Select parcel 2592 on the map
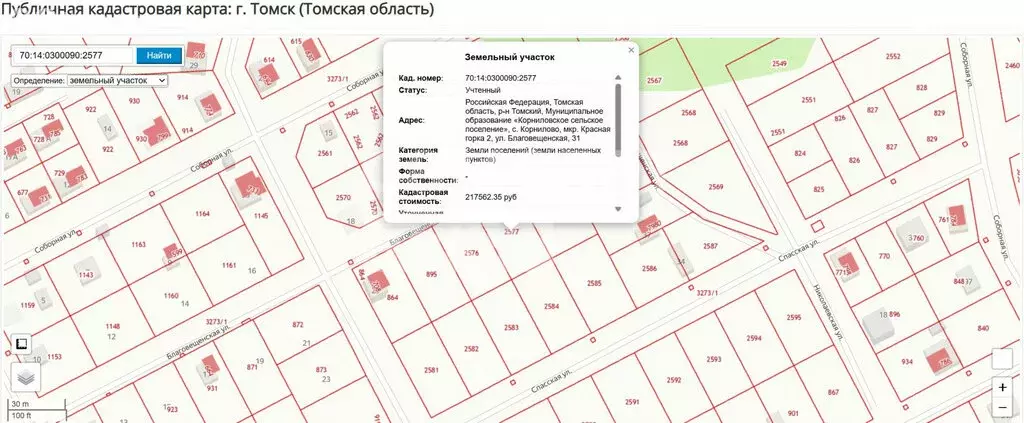This screenshot has width=1024, height=423. [674, 380]
